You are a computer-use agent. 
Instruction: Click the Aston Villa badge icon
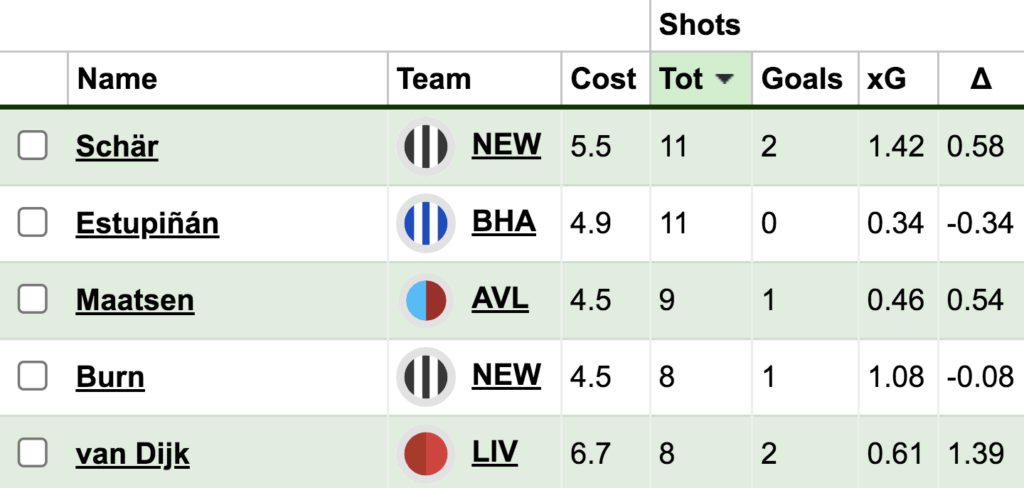pyautogui.click(x=427, y=299)
